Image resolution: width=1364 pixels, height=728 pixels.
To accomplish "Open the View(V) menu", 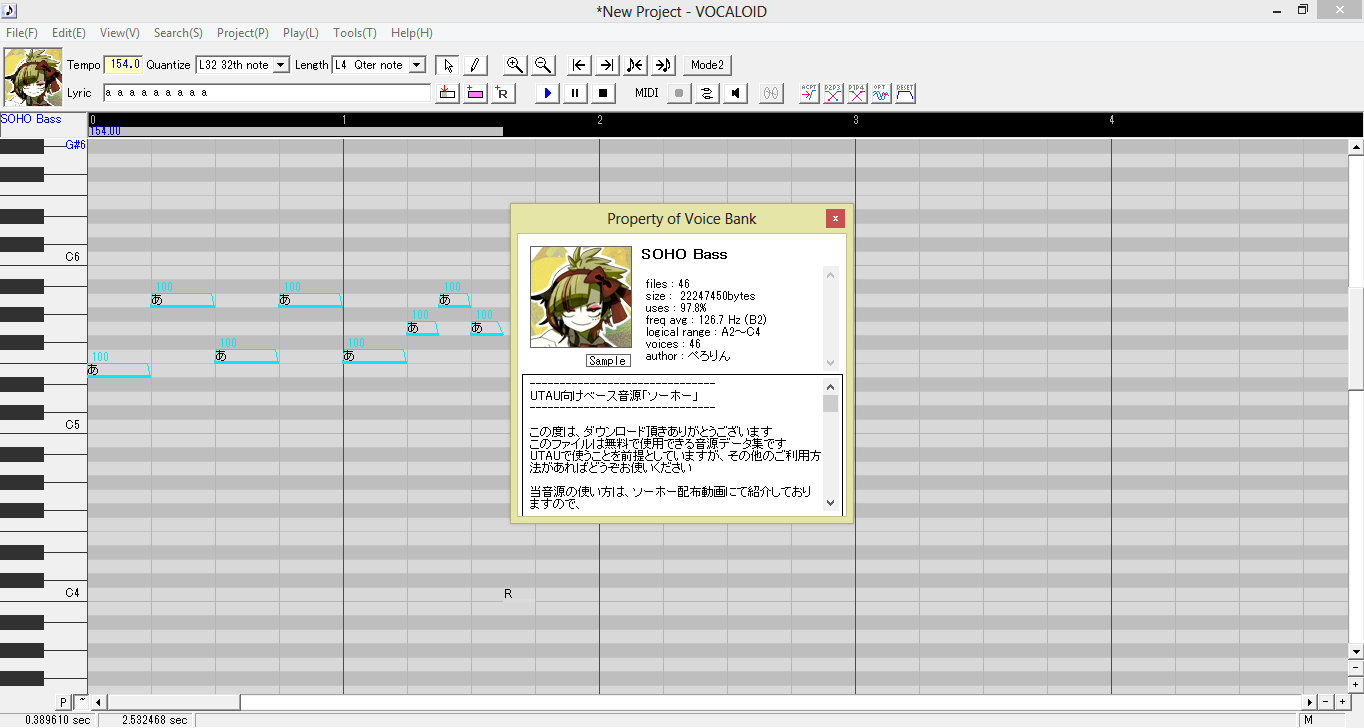I will 120,33.
